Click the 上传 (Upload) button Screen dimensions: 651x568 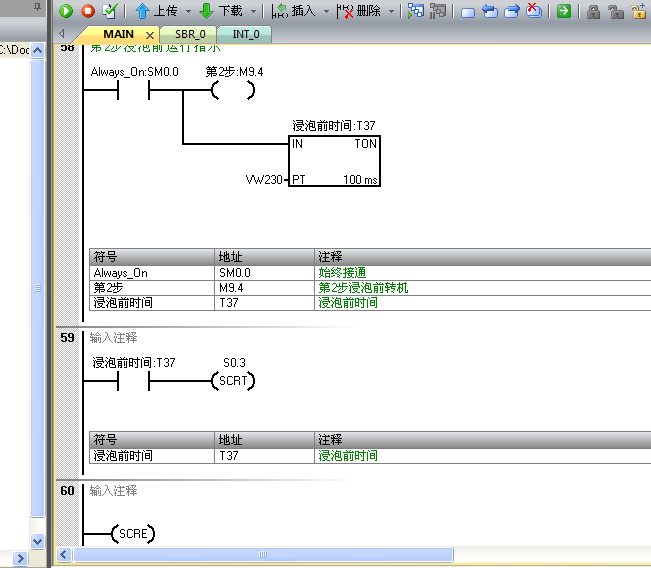click(157, 11)
